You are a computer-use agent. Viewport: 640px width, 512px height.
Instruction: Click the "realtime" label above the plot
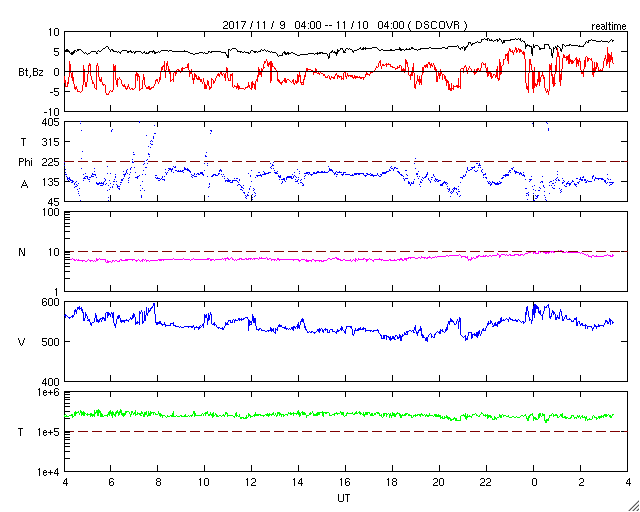pyautogui.click(x=609, y=27)
